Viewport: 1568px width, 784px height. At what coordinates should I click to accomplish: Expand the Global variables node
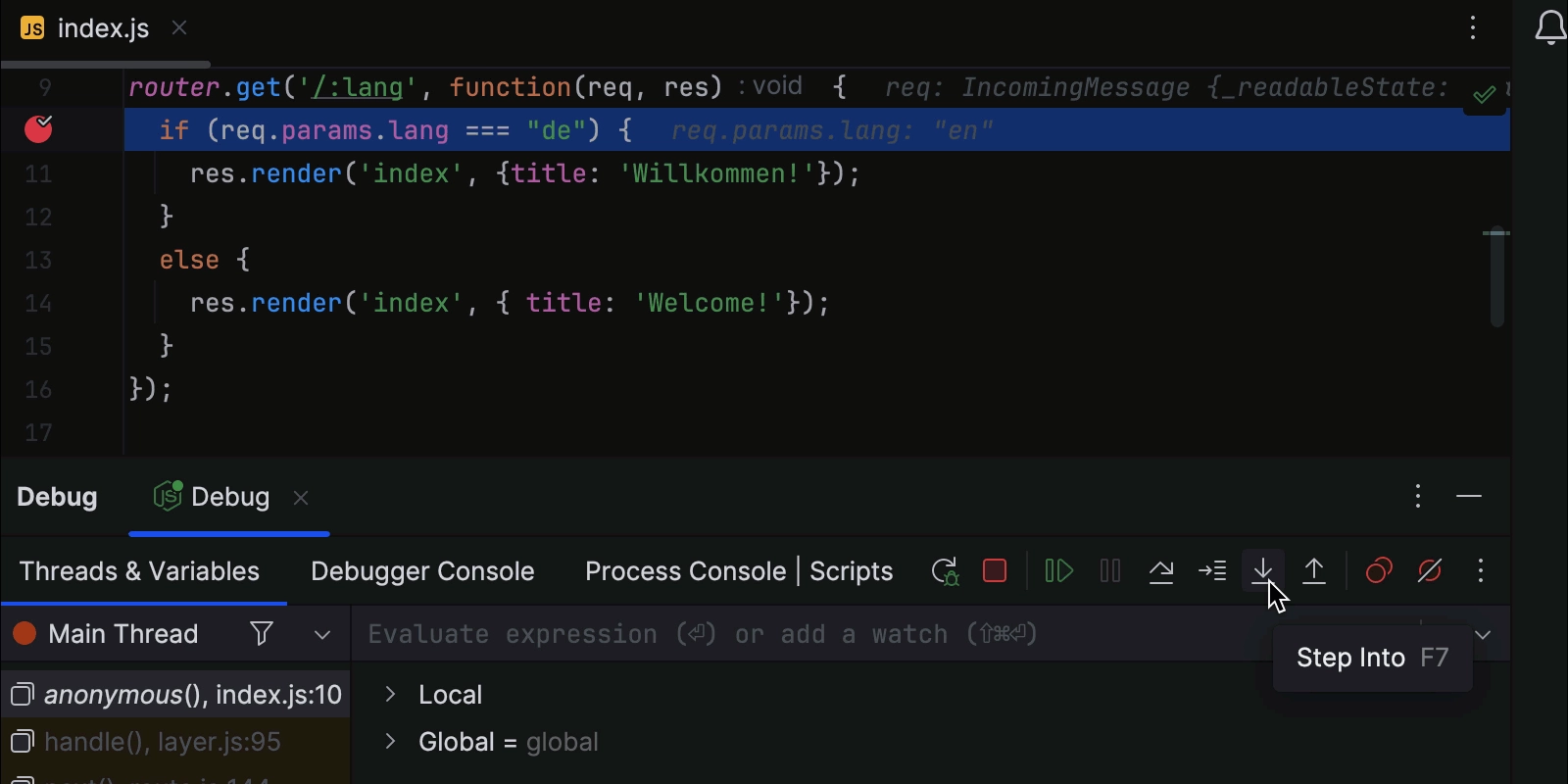pyautogui.click(x=390, y=741)
